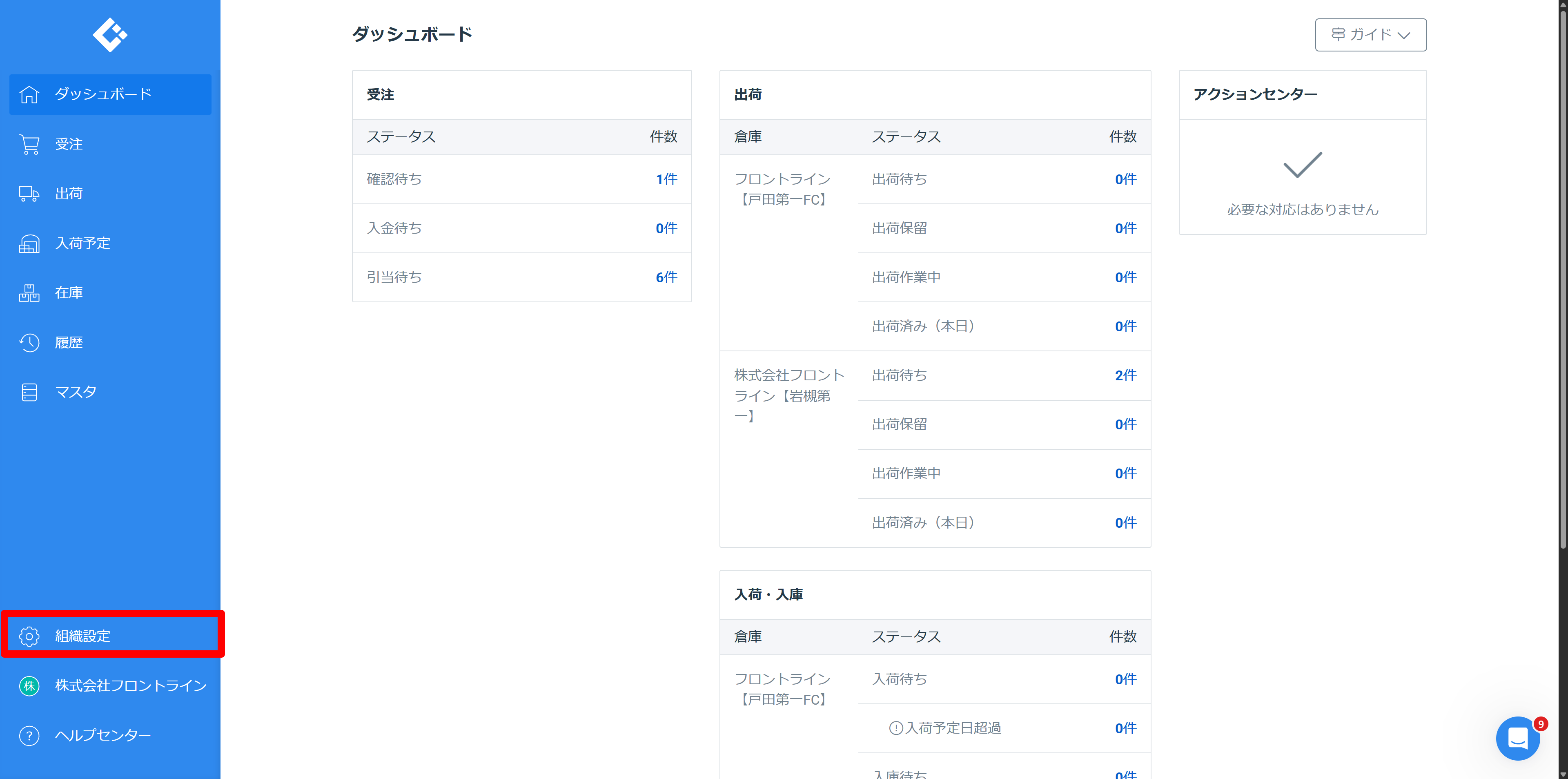
Task: Click the shopping cart icon for 受注
Action: pos(29,144)
